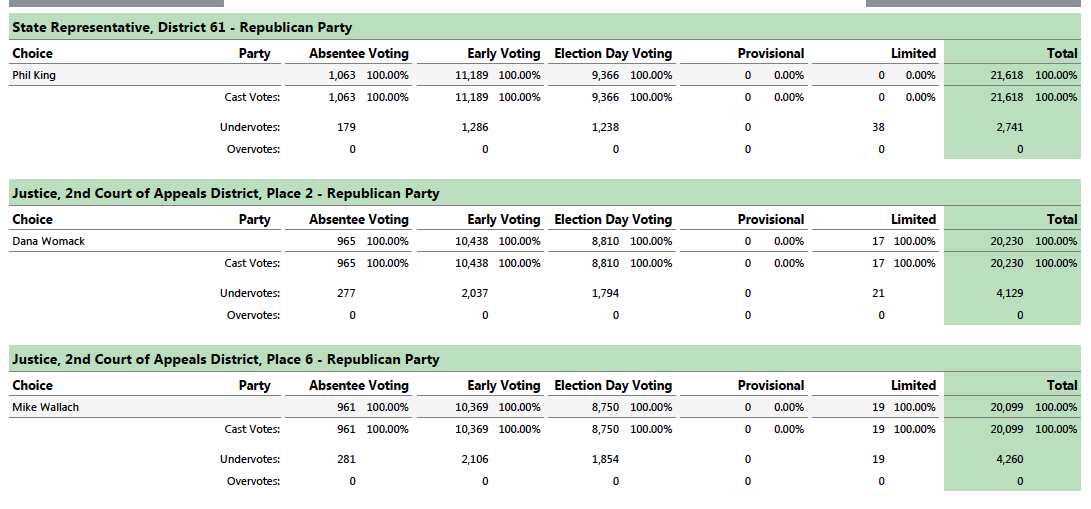
Task: Select the Phil King candidate row
Action: coord(545,76)
